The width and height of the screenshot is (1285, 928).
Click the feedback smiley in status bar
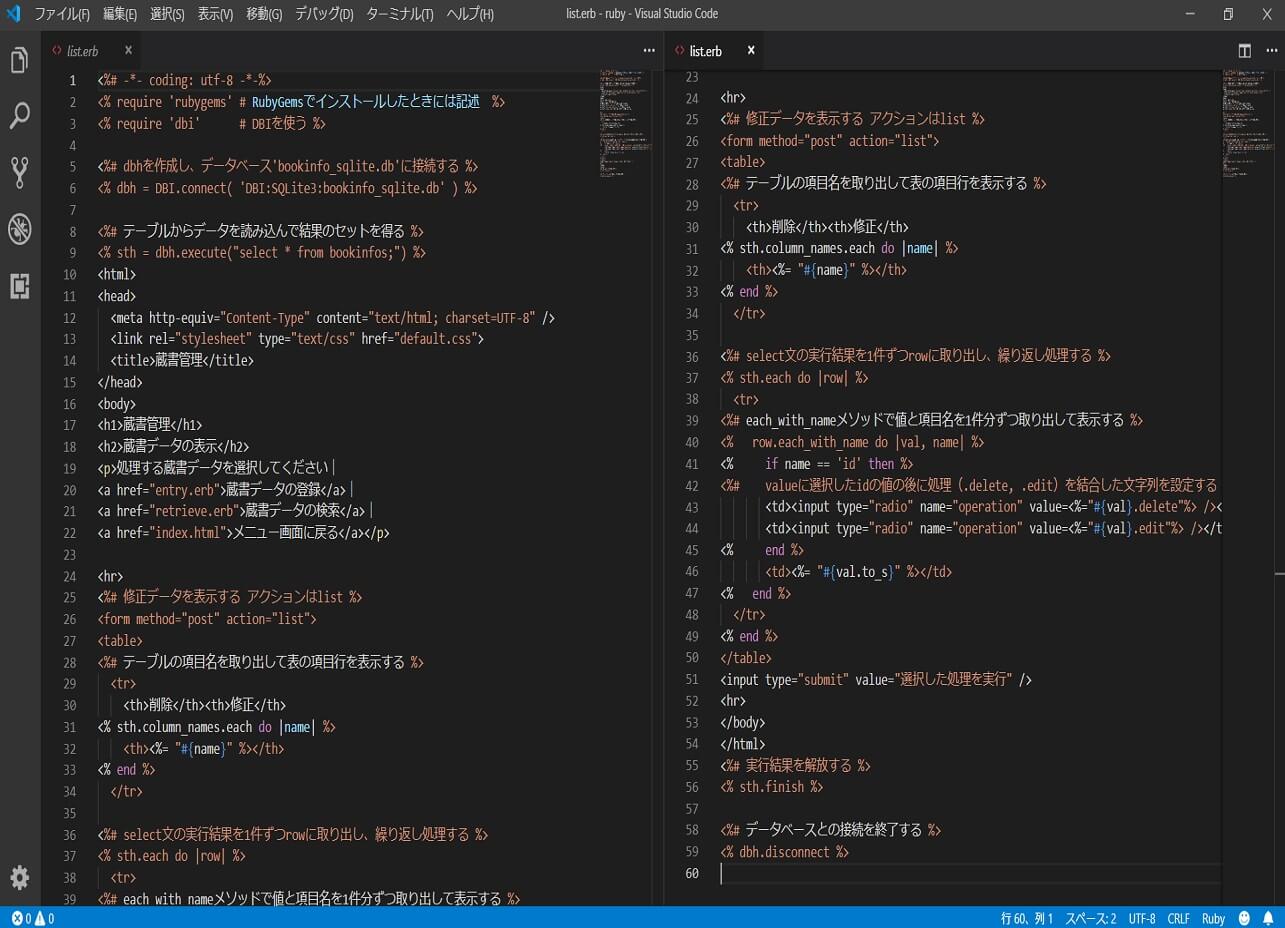tap(1244, 918)
